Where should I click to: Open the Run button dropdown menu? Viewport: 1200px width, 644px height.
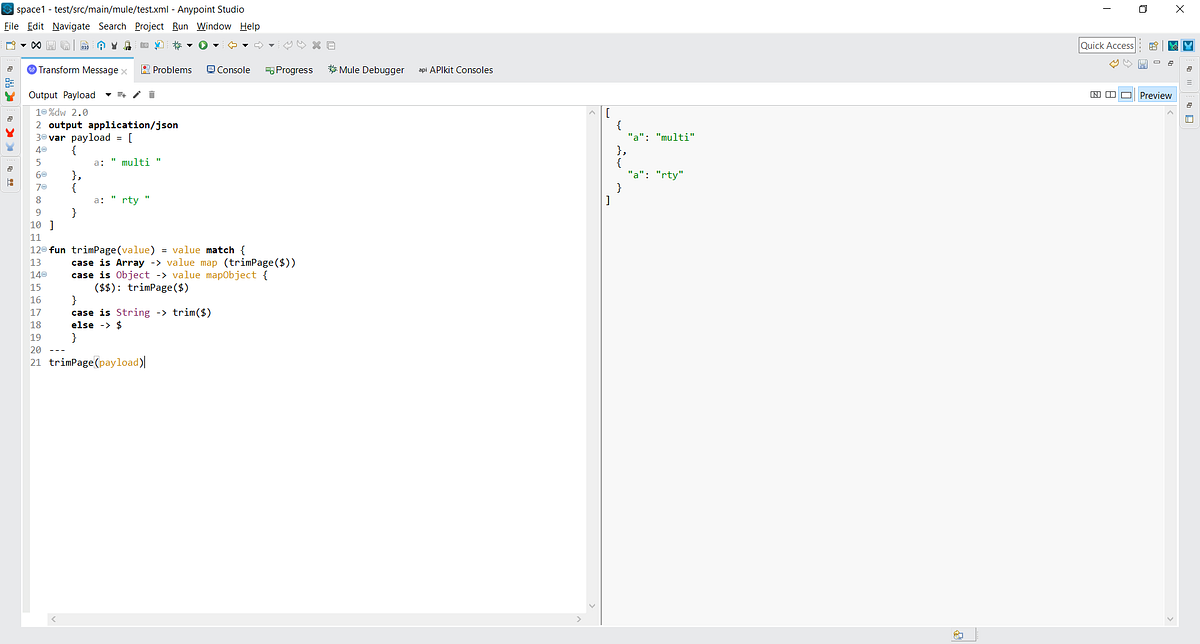point(215,44)
